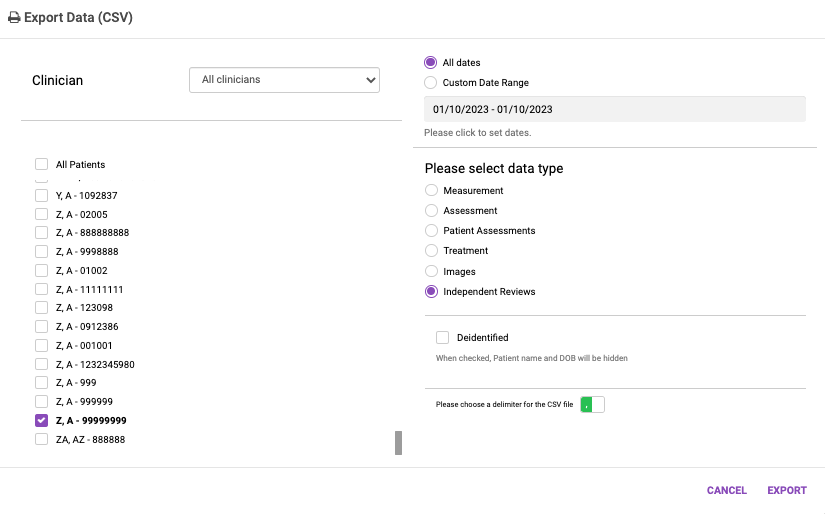Select patient ZA, AZ - 888888
Viewport: 825px width, 514px height.
(x=42, y=439)
